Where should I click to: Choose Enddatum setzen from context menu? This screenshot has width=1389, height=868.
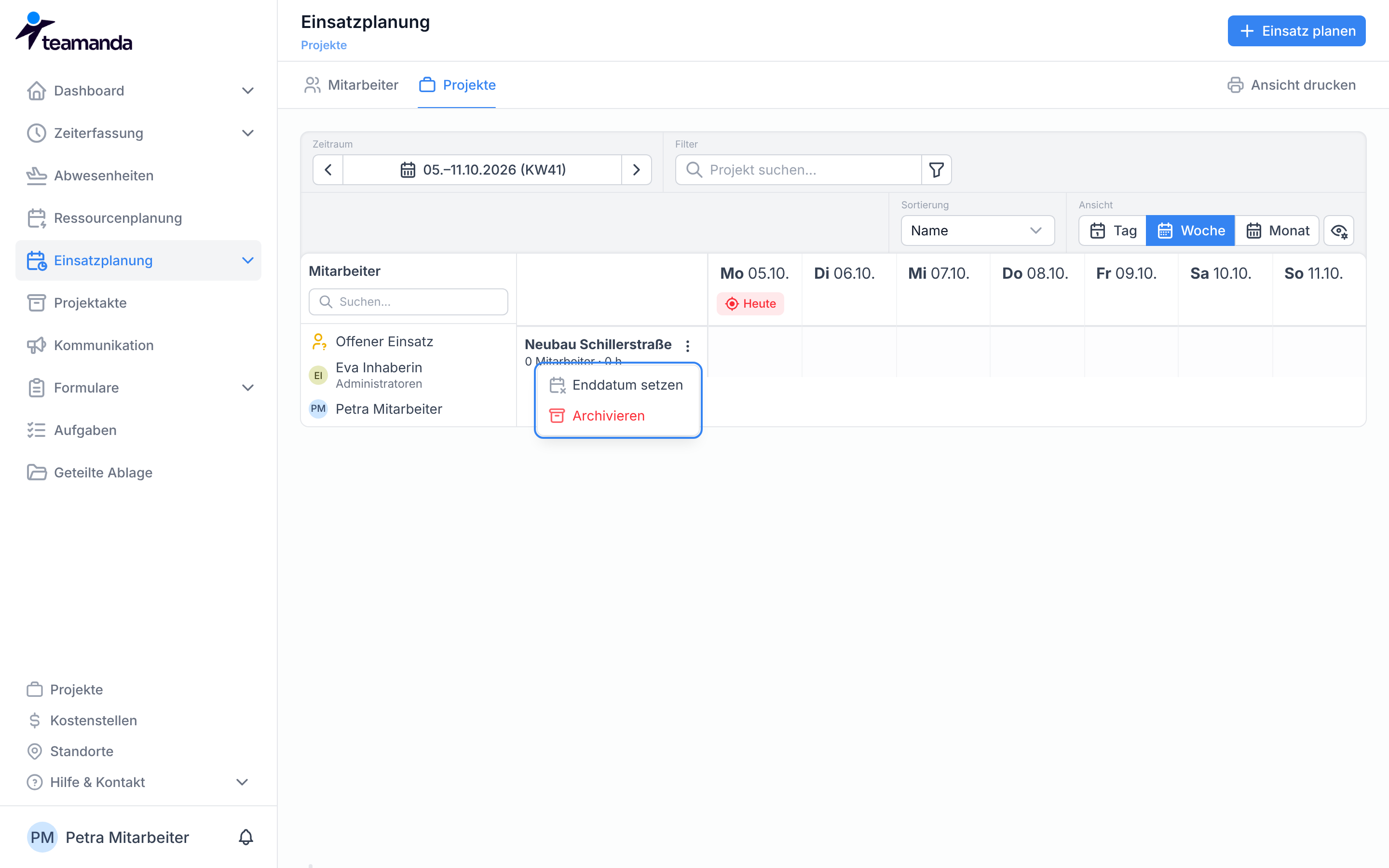pos(618,385)
